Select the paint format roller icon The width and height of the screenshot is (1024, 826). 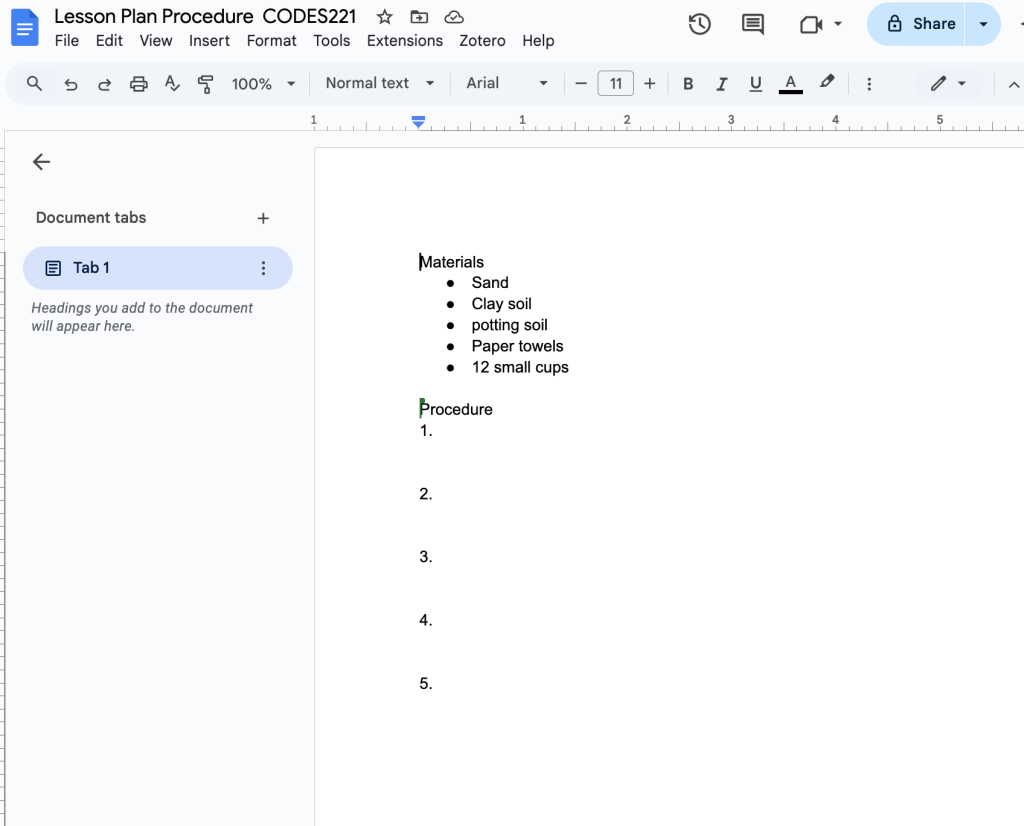[x=206, y=84]
